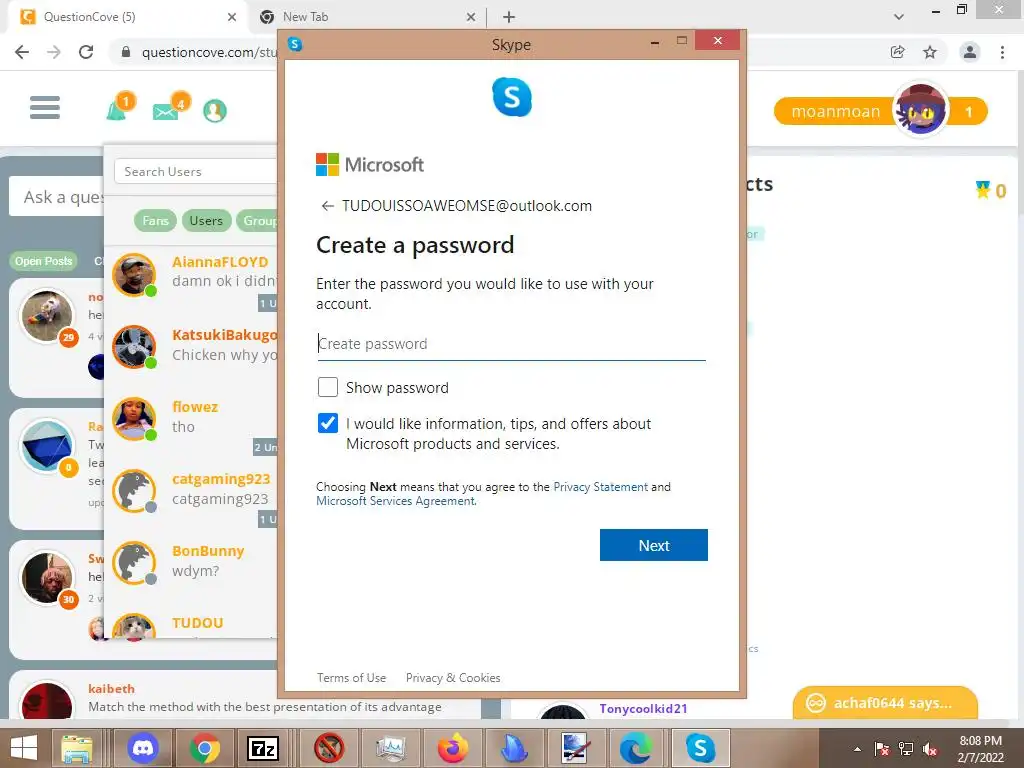Click the network tray icon
The height and width of the screenshot is (768, 1024).
point(906,749)
